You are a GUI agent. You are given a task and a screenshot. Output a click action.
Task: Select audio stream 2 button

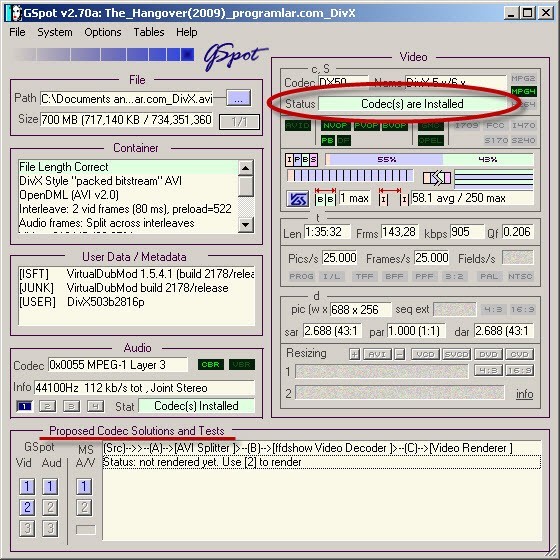[48, 406]
